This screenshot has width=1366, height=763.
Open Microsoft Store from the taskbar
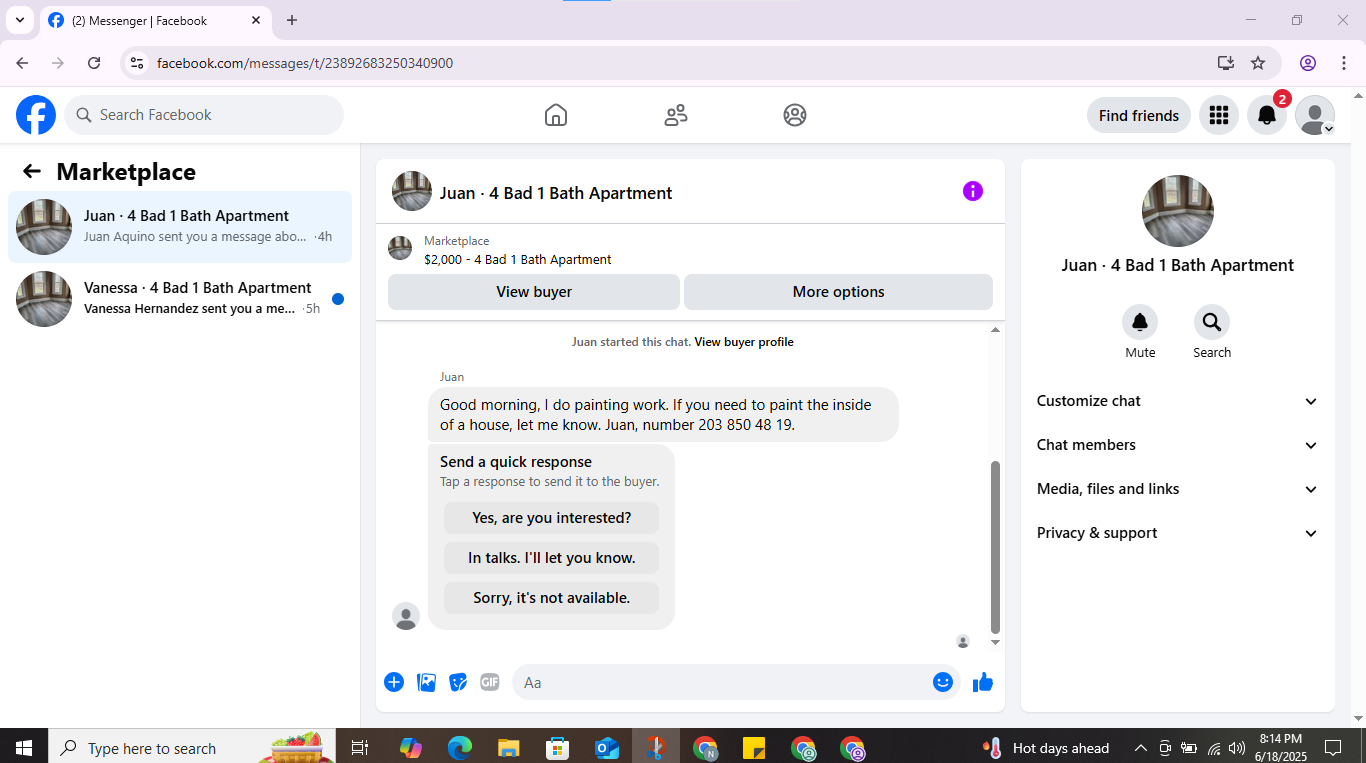point(557,748)
